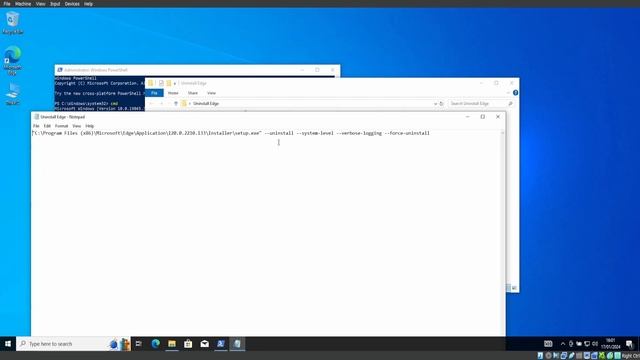
Task: Click the magnifier icon in Explorer search box
Action: [510, 104]
